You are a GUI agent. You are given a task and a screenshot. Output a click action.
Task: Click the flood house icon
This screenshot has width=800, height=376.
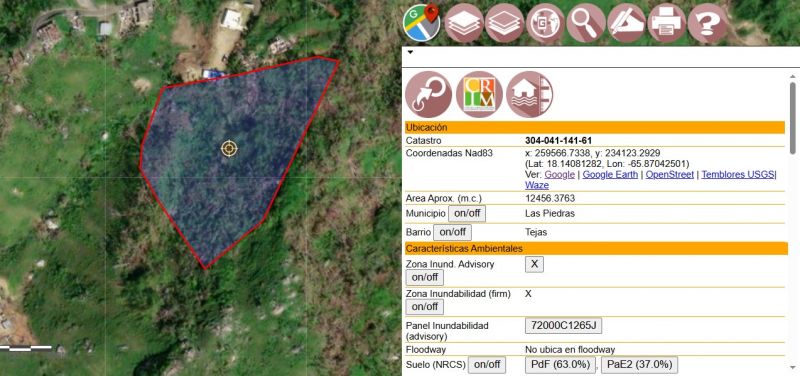point(530,94)
